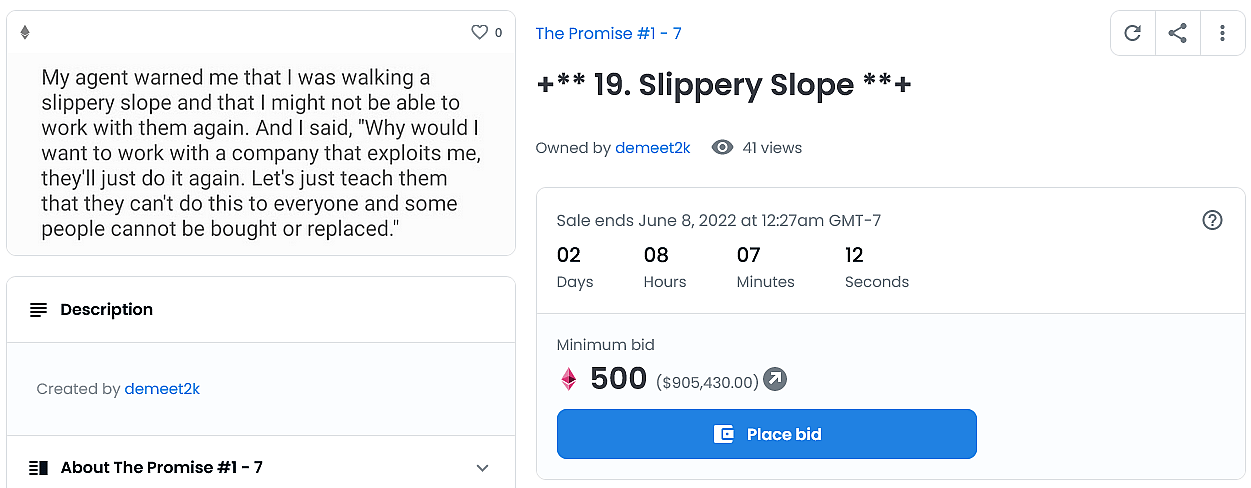Click the red Ethereum icon next to 500
Image resolution: width=1251 pixels, height=488 pixels.
click(568, 380)
